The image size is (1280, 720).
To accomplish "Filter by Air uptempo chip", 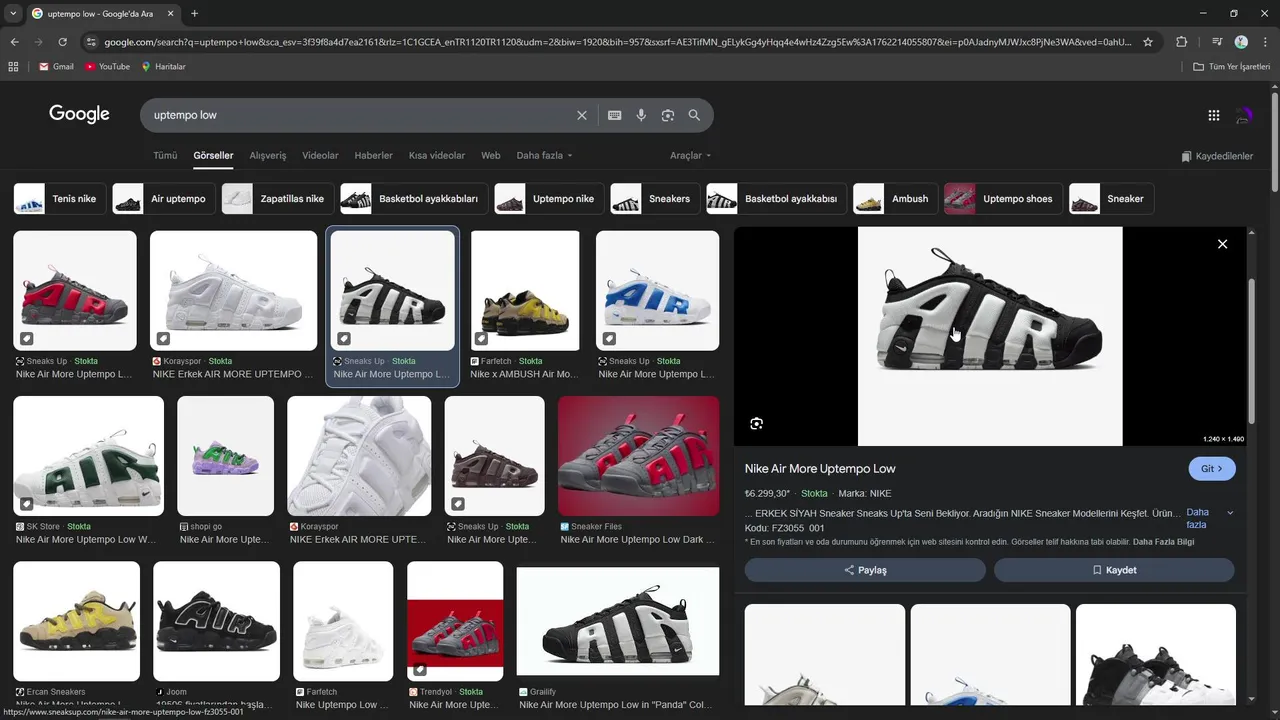I will point(164,199).
